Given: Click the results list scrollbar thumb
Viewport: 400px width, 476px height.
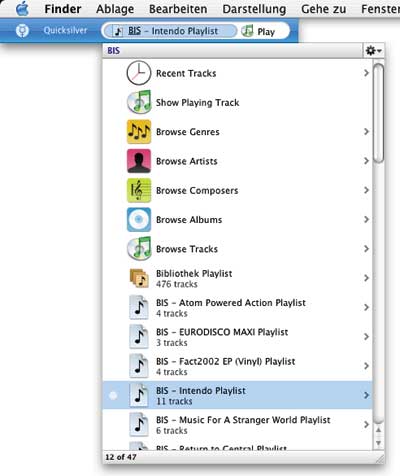Looking at the screenshot, I should (378, 113).
